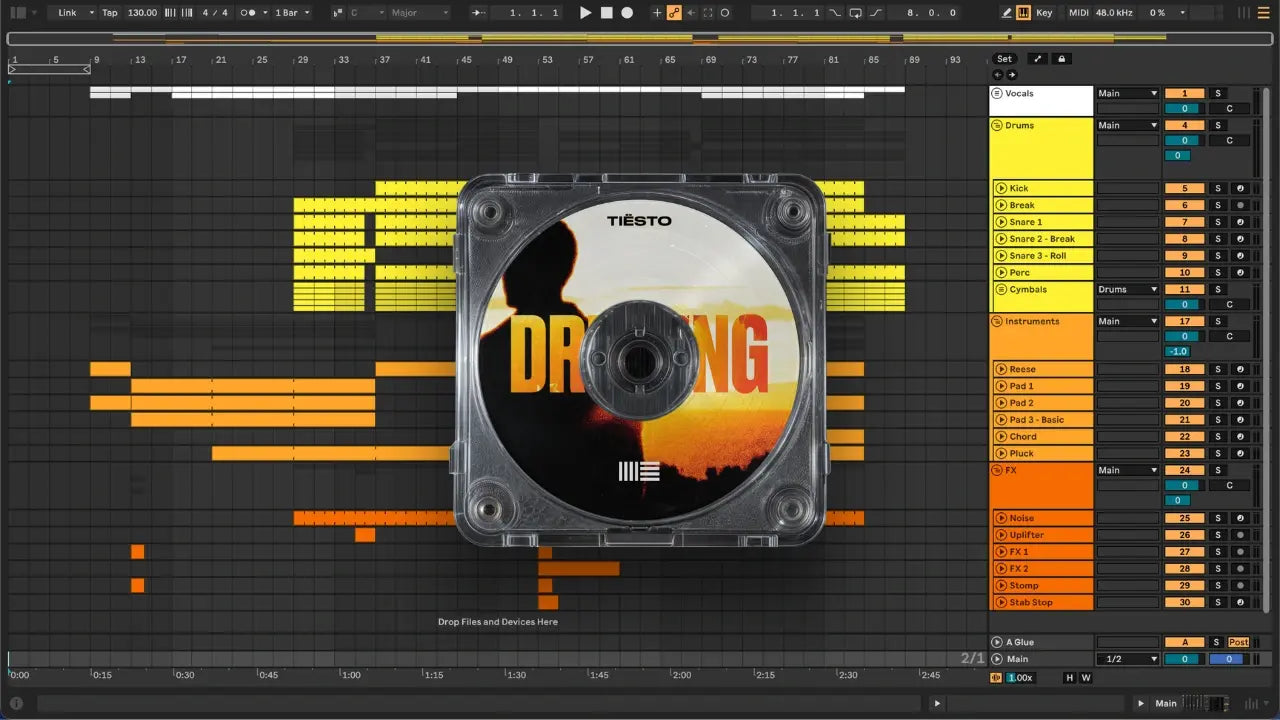Open Main track output 1/2 dropdown

(1127, 659)
